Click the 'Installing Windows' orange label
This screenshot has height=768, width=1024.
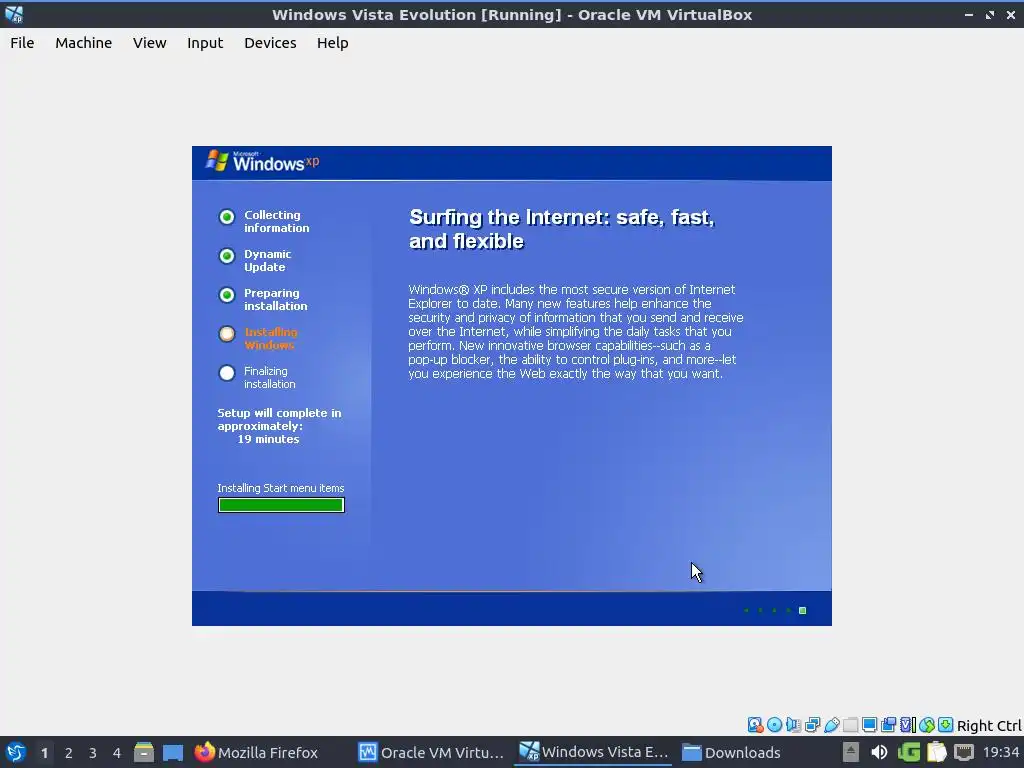pyautogui.click(x=270, y=338)
